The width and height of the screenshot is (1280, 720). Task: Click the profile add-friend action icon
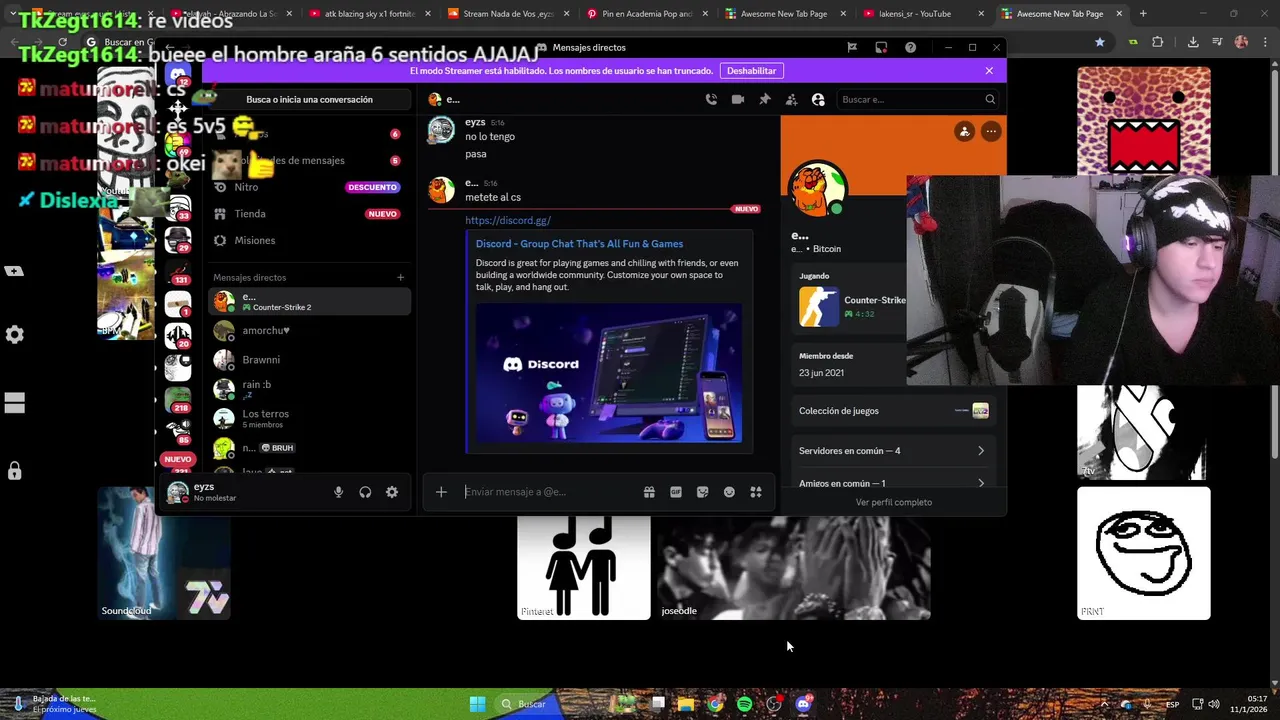point(964,131)
